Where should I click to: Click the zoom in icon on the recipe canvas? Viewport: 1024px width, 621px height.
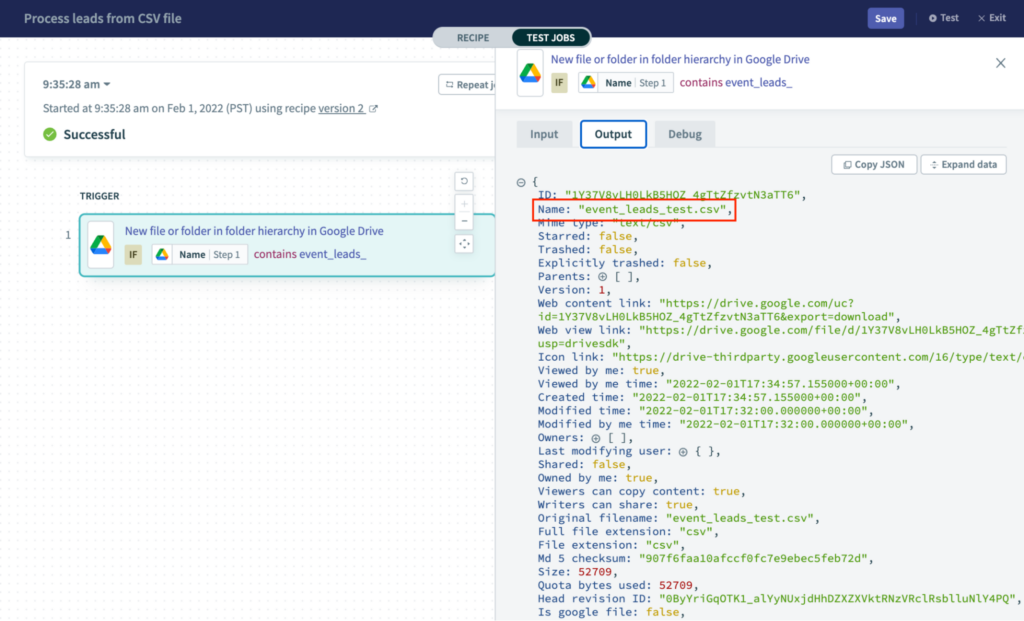(462, 202)
